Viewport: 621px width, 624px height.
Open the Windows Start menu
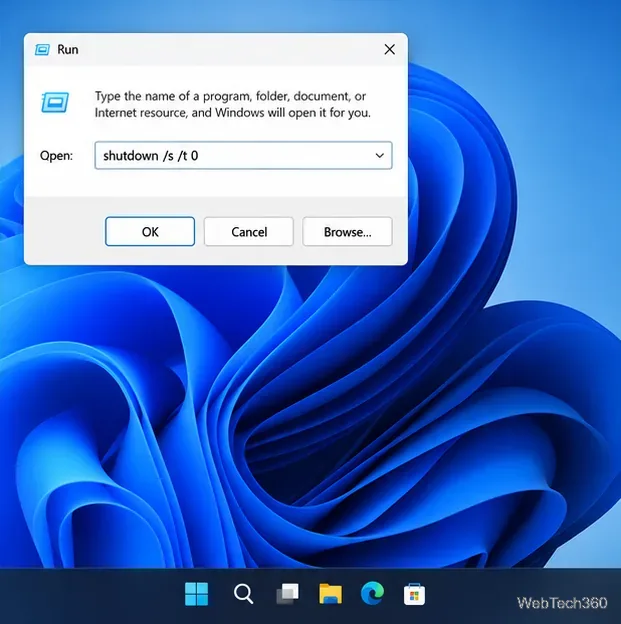point(196,594)
